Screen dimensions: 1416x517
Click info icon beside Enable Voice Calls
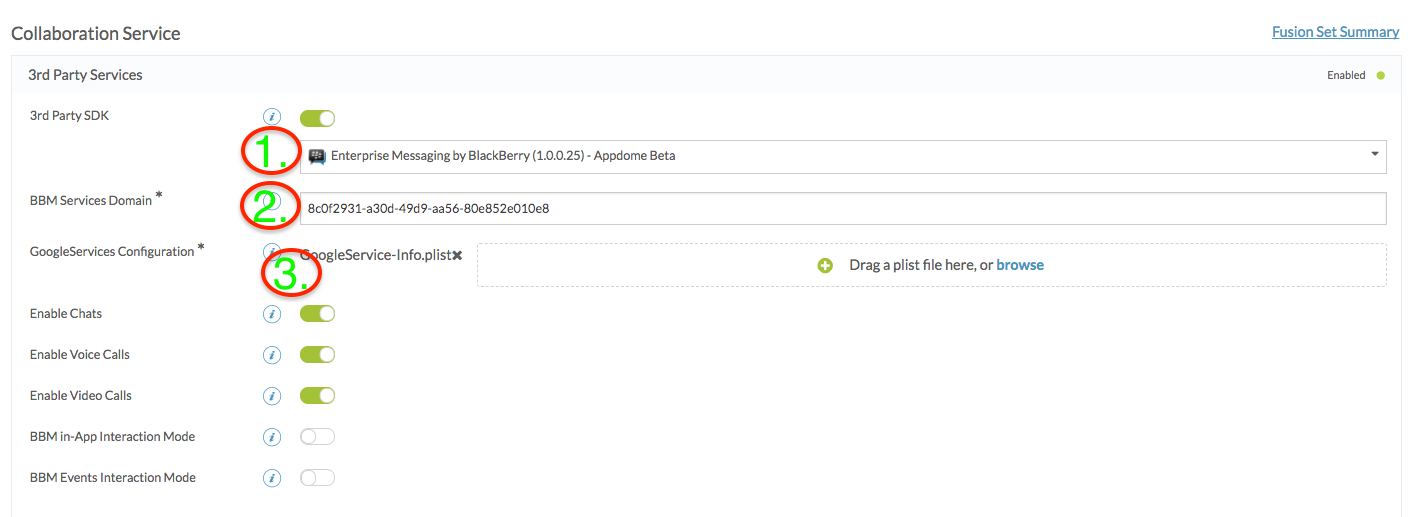pyautogui.click(x=271, y=355)
